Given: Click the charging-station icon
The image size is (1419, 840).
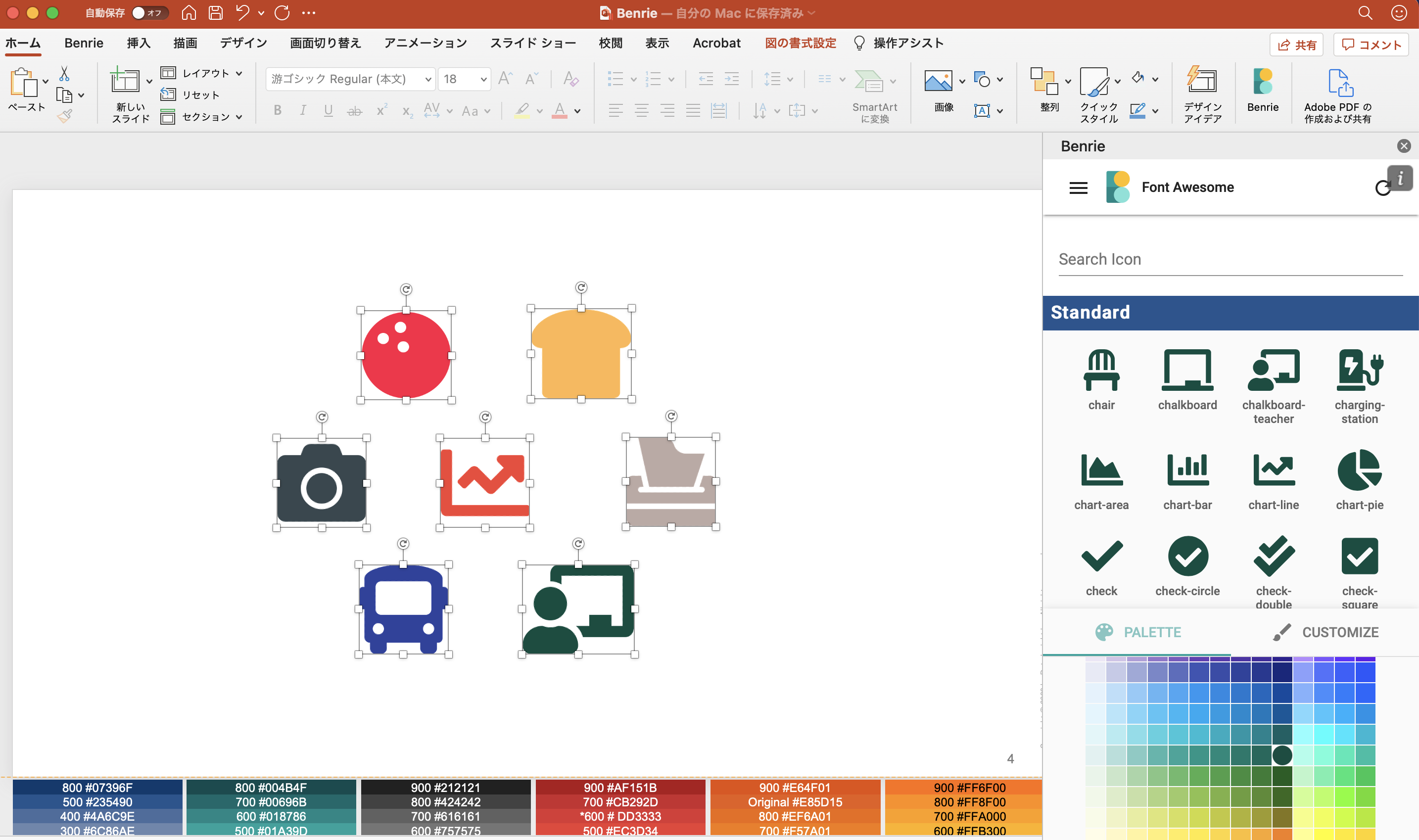Looking at the screenshot, I should (x=1359, y=371).
